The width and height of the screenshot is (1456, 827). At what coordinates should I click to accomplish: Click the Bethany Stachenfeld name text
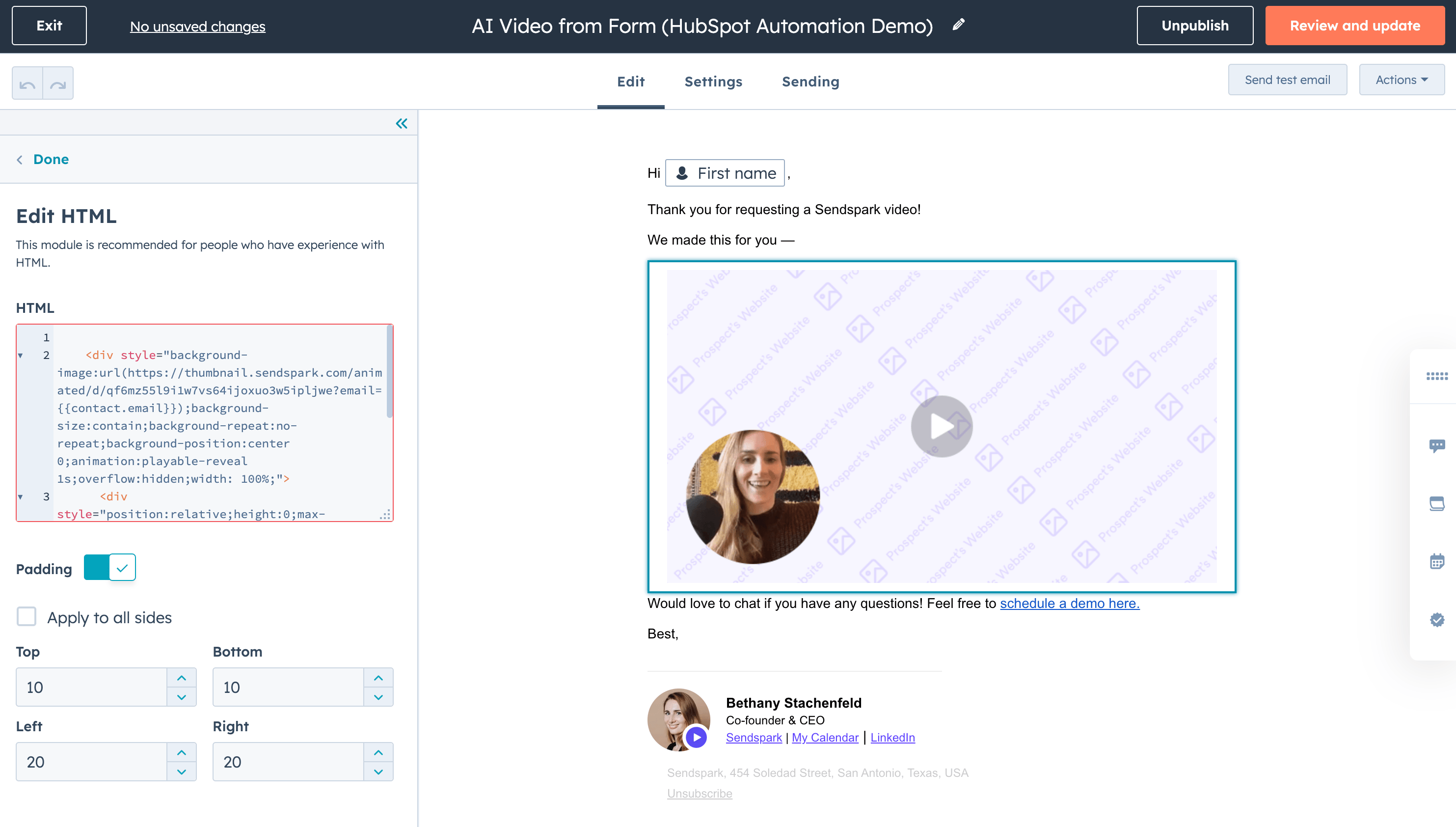[794, 703]
